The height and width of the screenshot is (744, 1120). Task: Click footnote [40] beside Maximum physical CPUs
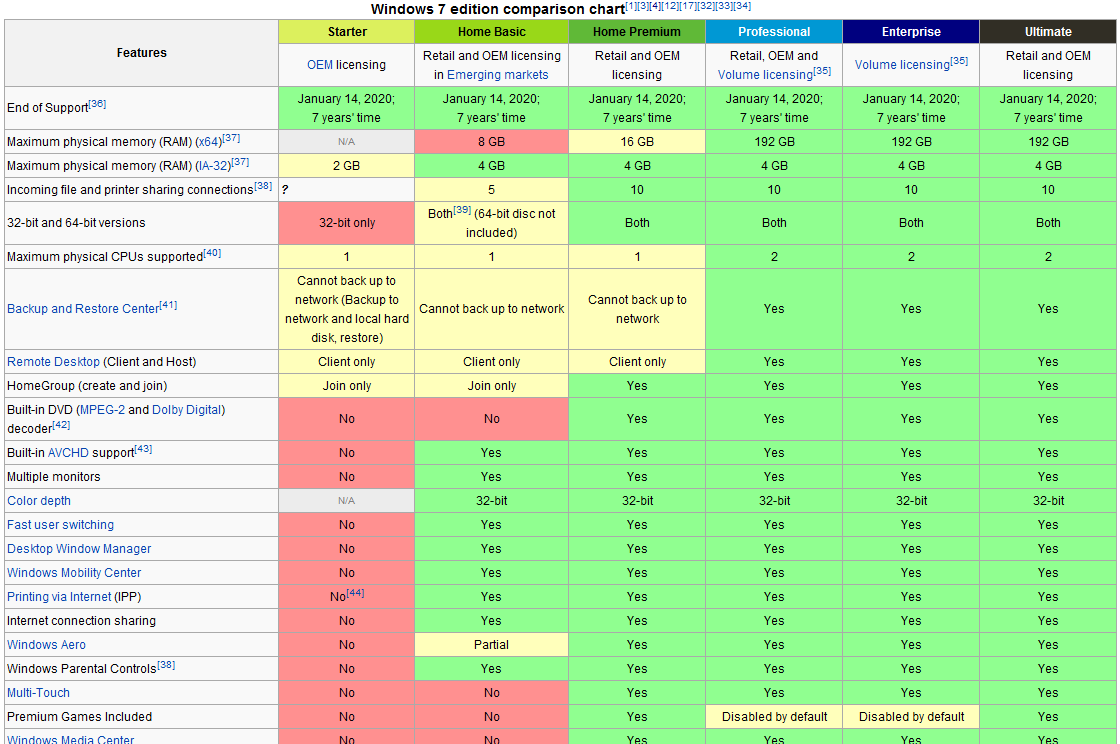click(x=212, y=253)
